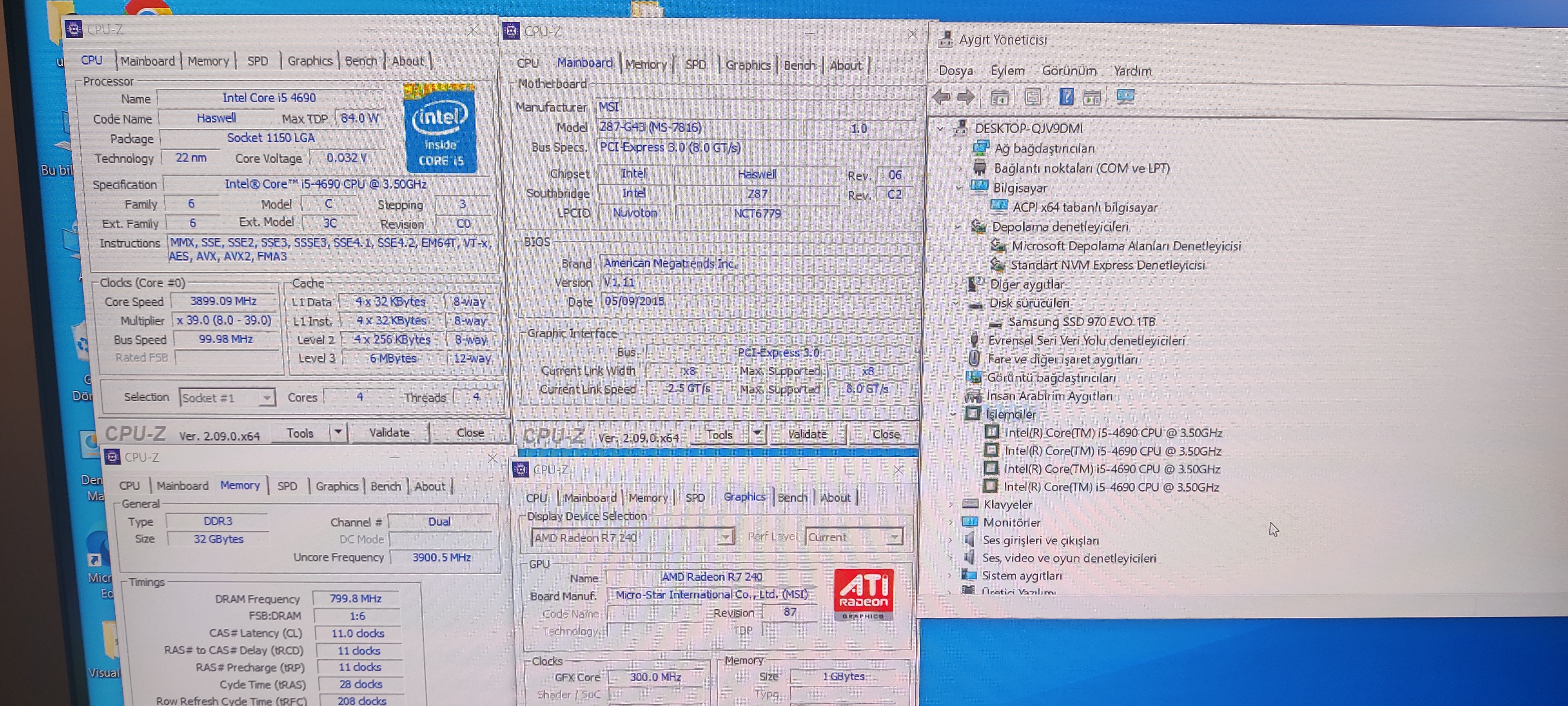Viewport: 1568px width, 706px height.
Task: Click the DRAM Frequency 799.8 MHz field
Action: coord(356,598)
